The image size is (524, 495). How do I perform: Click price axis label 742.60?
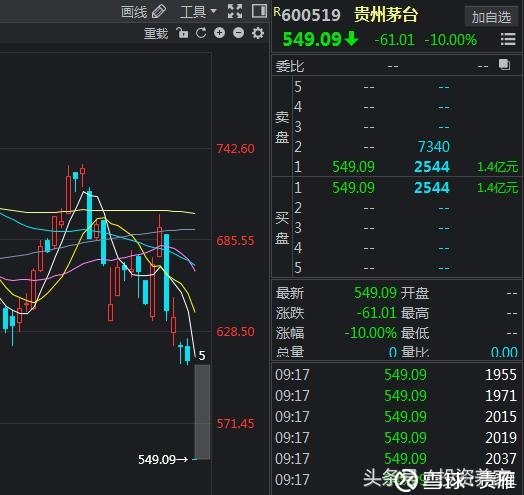pyautogui.click(x=235, y=149)
